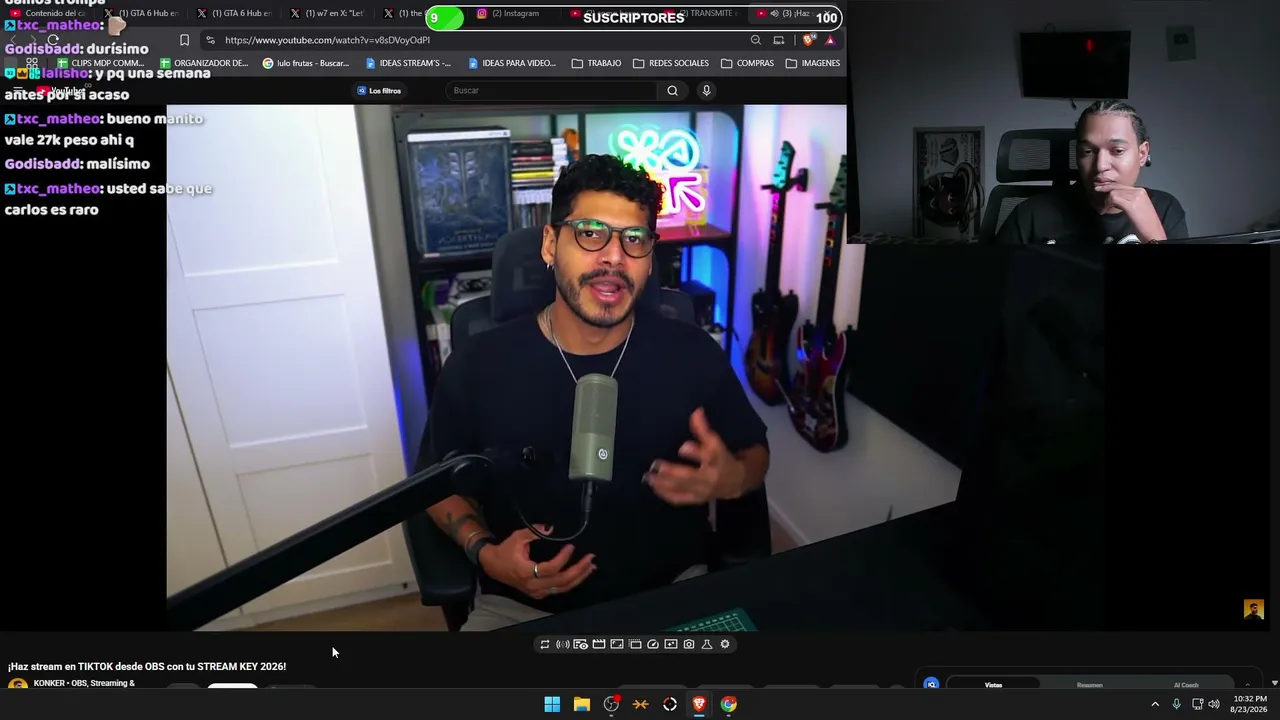Click the sound waves icon in the video toolbar
Viewport: 1280px width, 720px height.
pos(563,645)
